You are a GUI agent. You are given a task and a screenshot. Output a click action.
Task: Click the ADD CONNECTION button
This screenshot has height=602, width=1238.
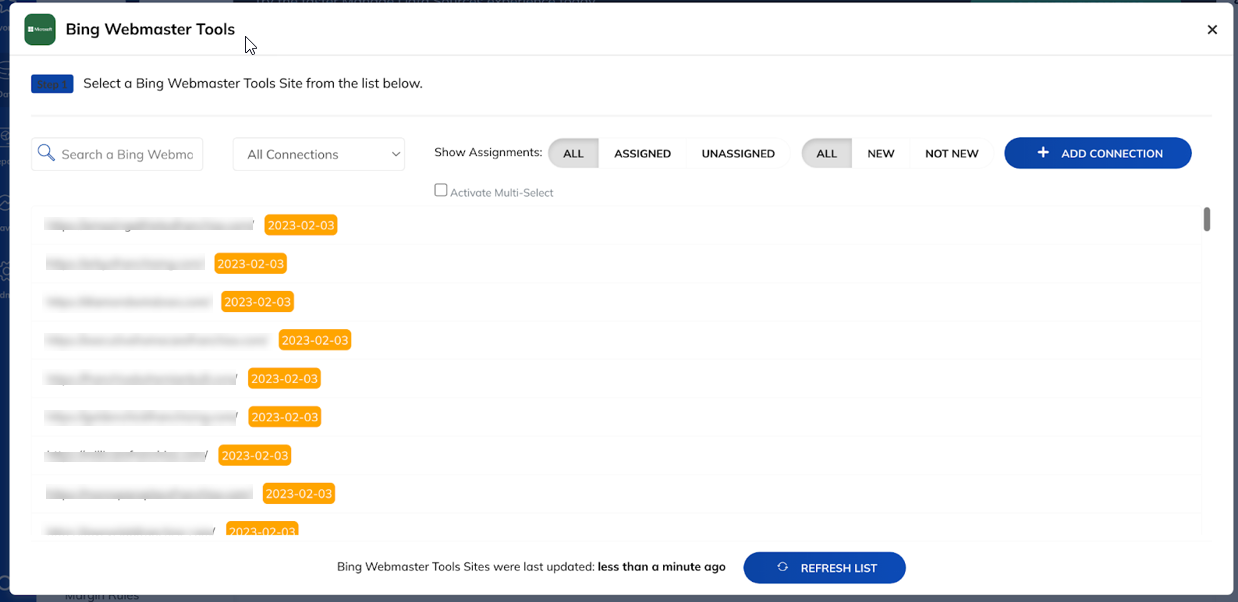1098,153
